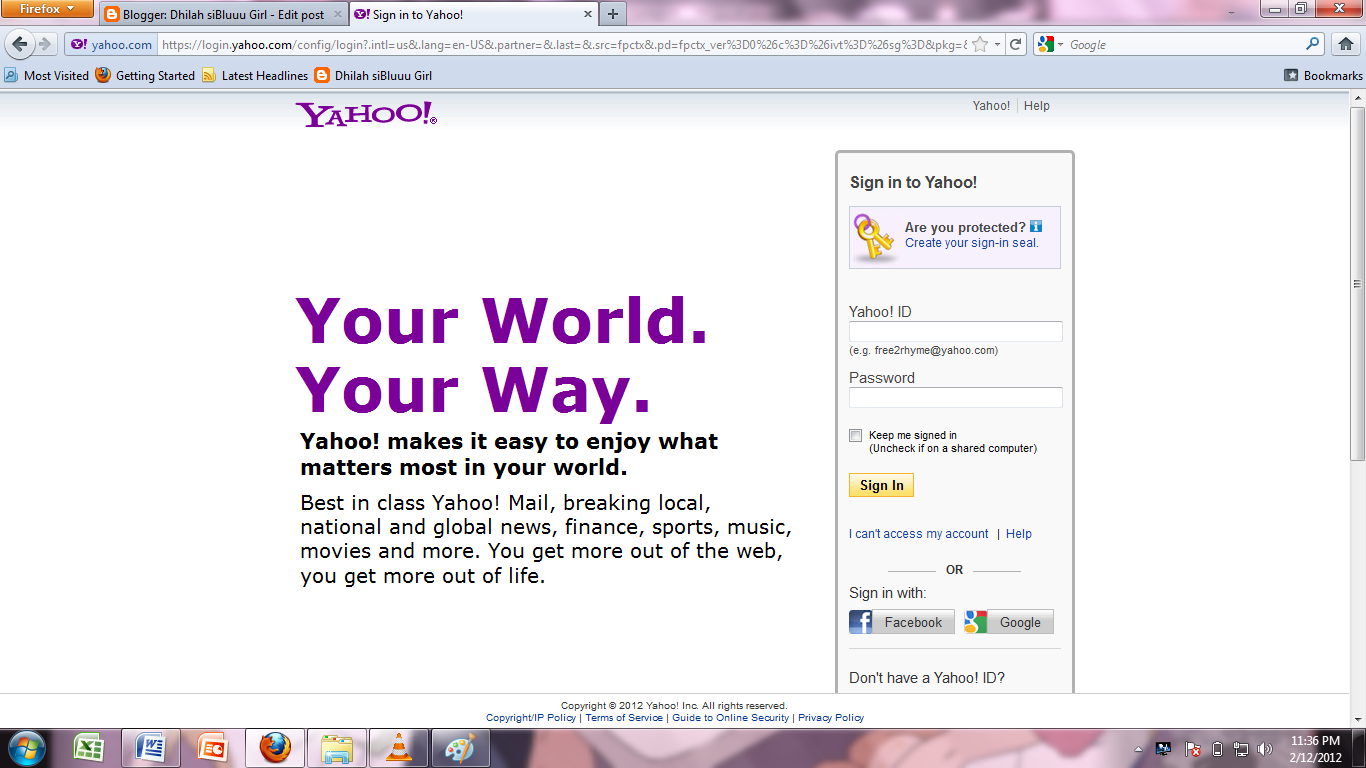Open the Create your sign-in seal link

(972, 243)
